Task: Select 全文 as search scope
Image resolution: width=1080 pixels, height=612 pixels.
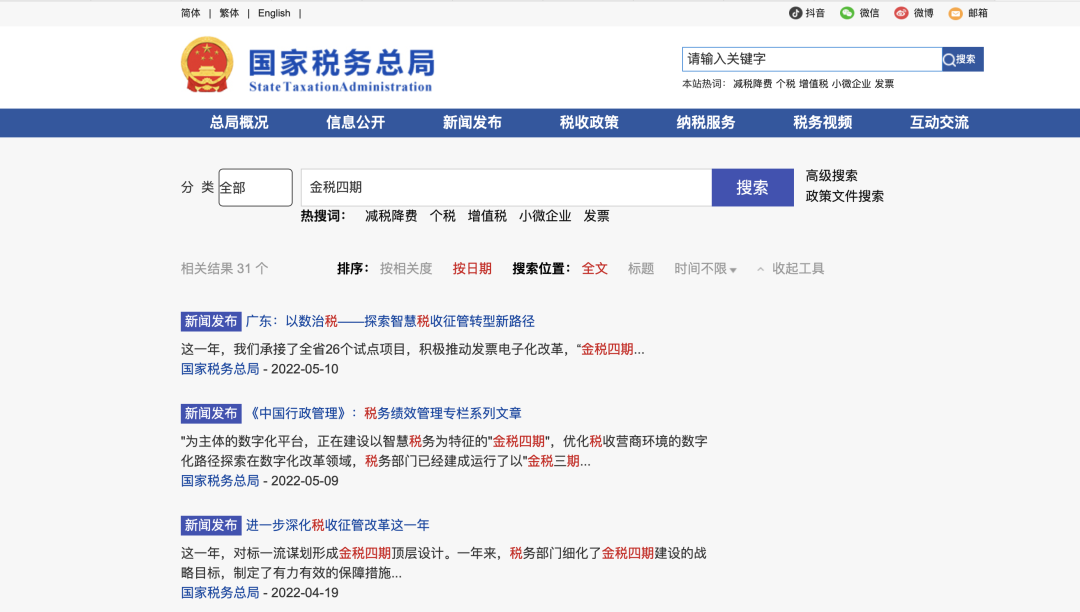Action: (594, 268)
